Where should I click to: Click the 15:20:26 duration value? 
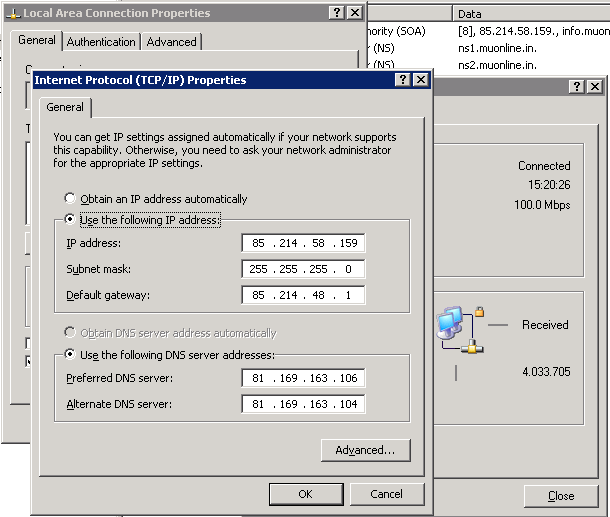click(x=549, y=184)
